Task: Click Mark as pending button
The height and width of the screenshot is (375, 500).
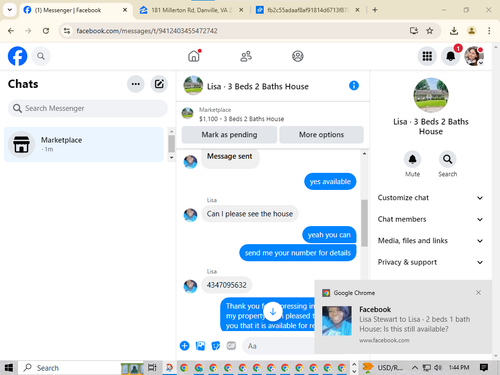Action: [229, 135]
